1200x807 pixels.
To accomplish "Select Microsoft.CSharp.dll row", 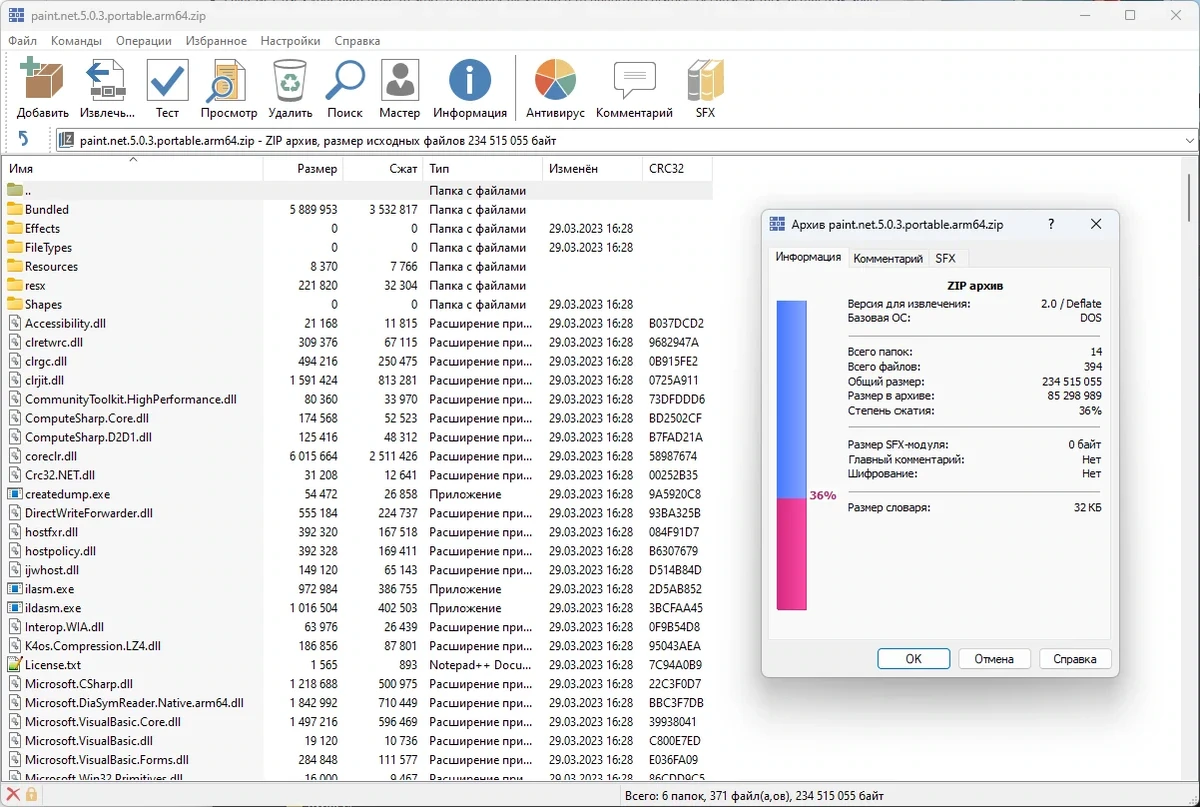I will (358, 684).
